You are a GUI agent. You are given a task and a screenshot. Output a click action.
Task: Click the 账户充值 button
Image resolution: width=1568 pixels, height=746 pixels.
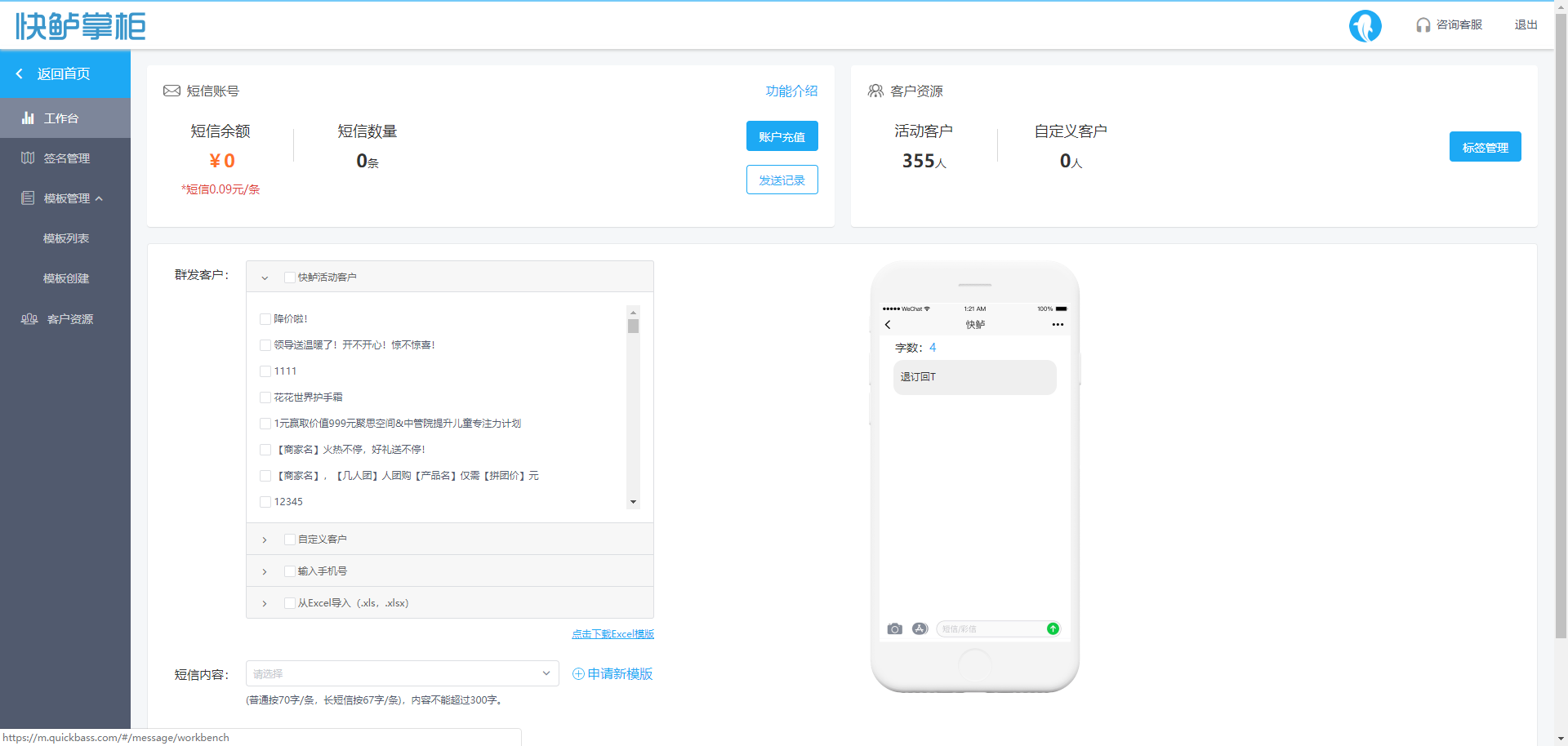(x=782, y=136)
